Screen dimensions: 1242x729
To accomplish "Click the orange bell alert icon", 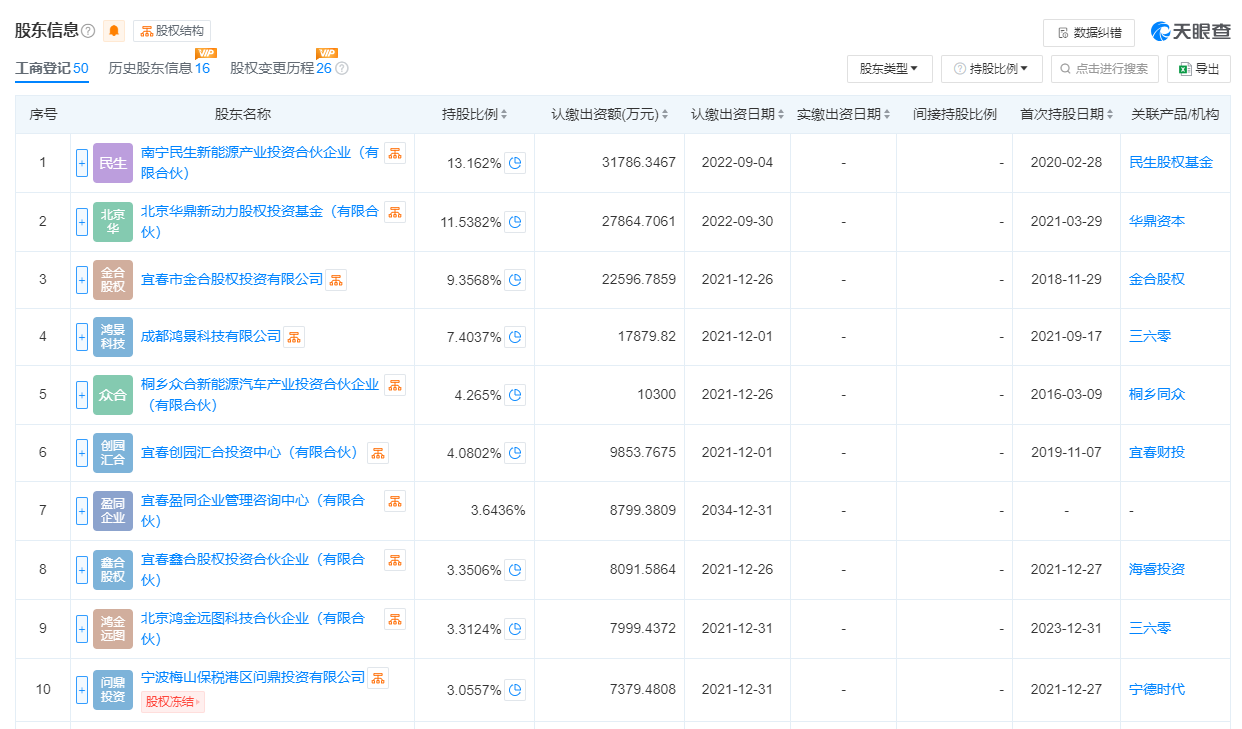I will pos(114,31).
